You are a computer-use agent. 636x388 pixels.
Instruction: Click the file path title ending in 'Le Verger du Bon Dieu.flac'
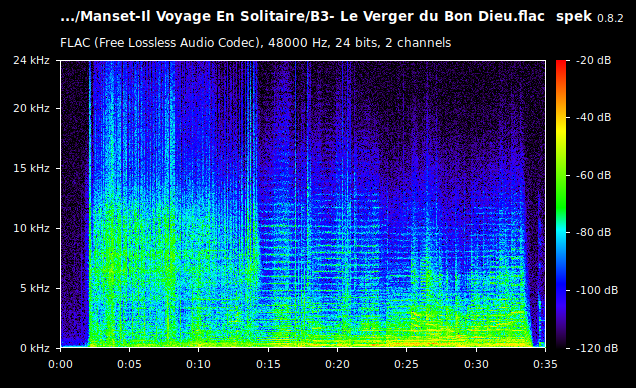click(302, 17)
